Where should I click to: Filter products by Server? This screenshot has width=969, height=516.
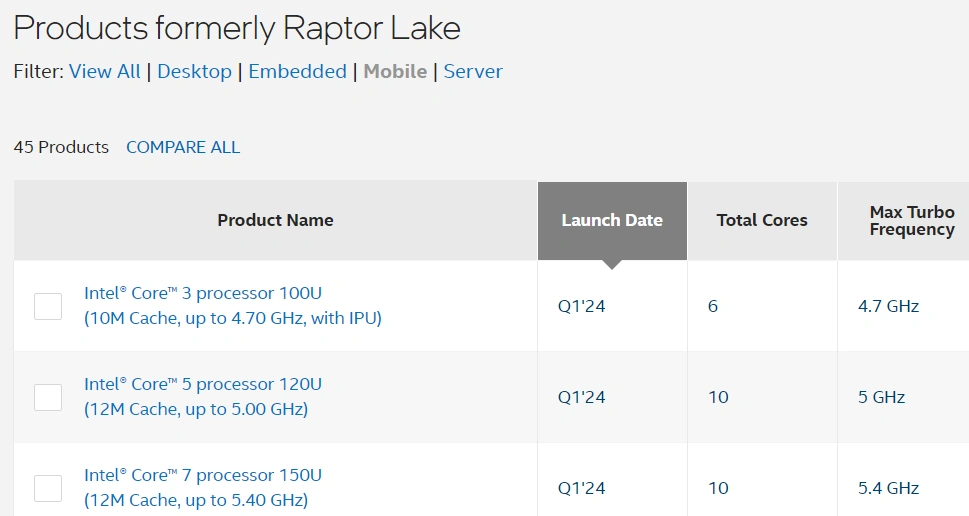tap(473, 72)
